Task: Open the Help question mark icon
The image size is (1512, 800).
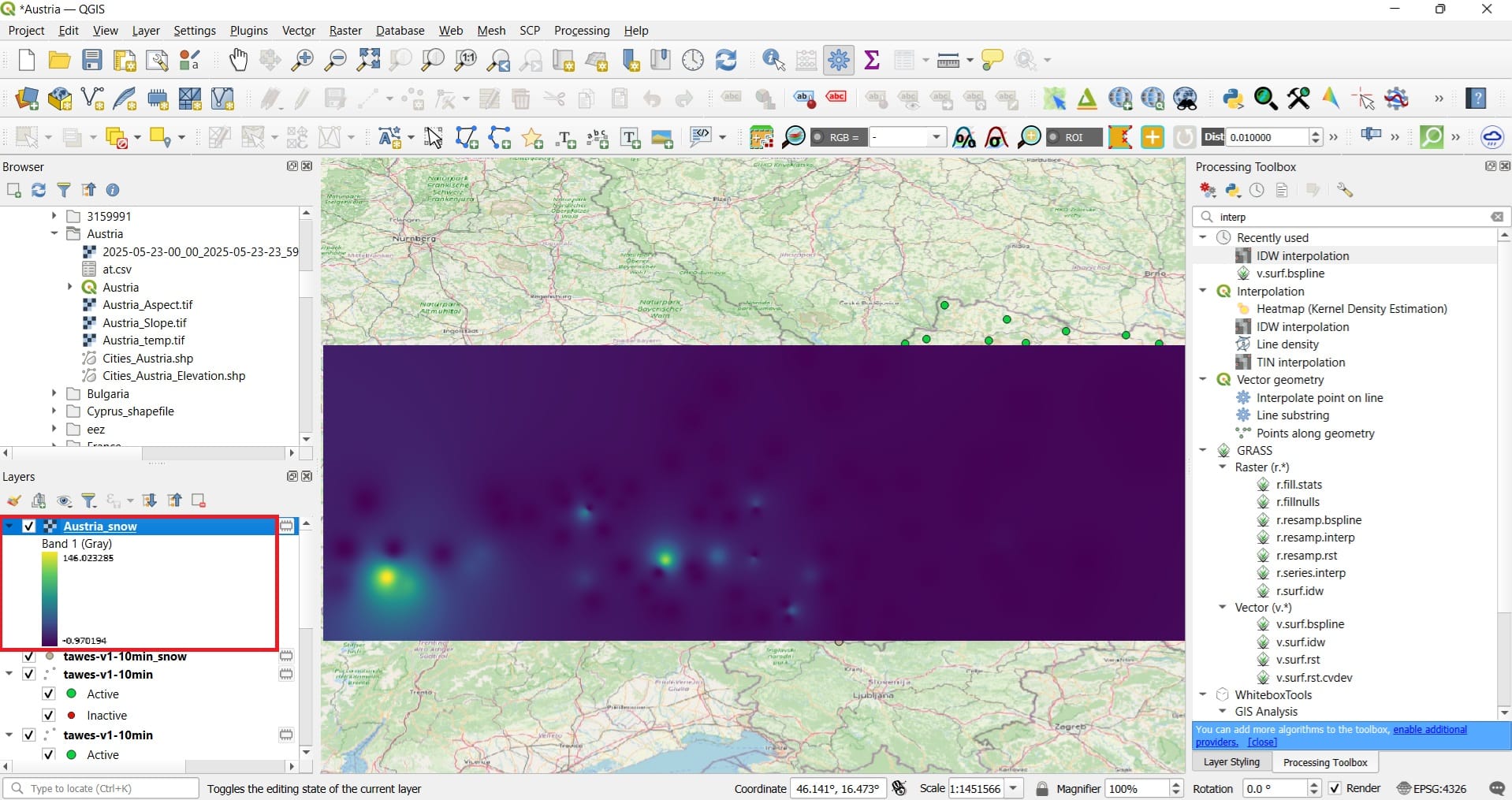Action: [1476, 99]
